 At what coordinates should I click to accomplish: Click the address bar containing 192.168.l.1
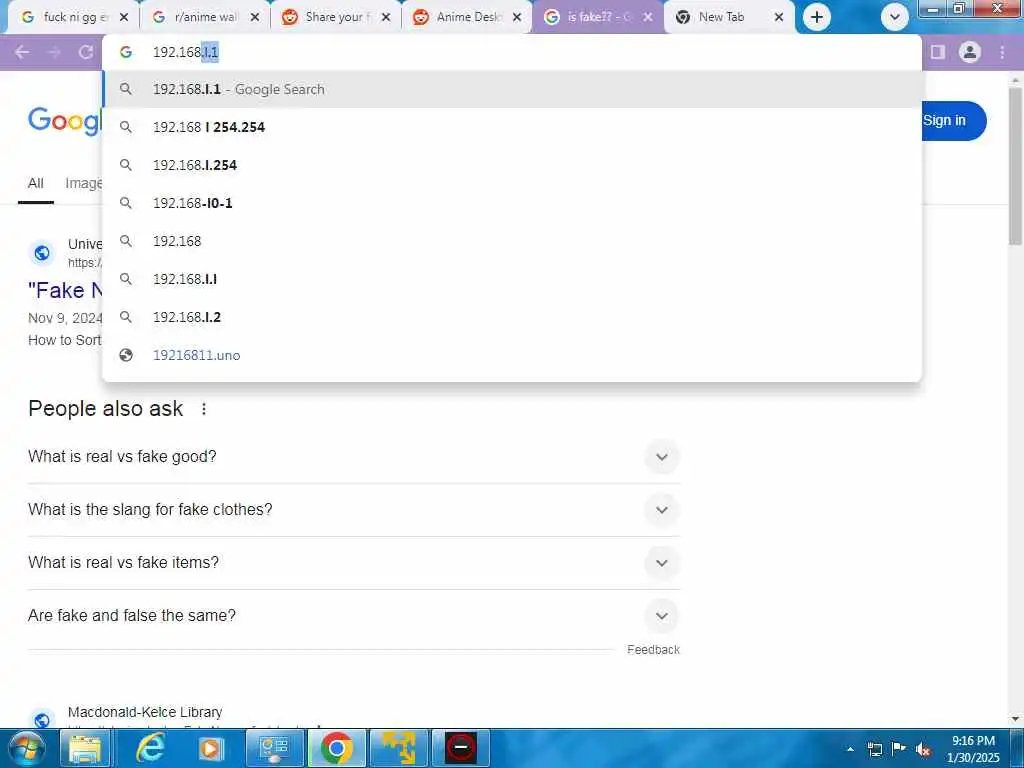click(512, 52)
